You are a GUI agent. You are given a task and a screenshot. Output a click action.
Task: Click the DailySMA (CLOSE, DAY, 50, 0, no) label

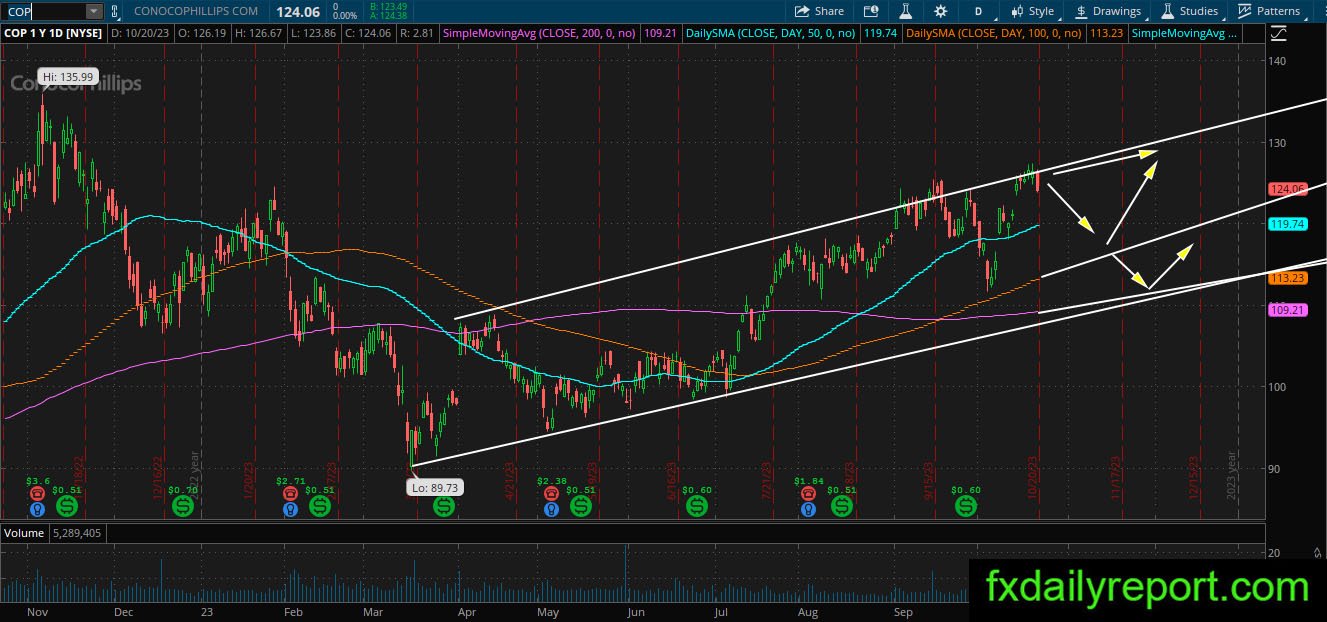click(x=768, y=33)
